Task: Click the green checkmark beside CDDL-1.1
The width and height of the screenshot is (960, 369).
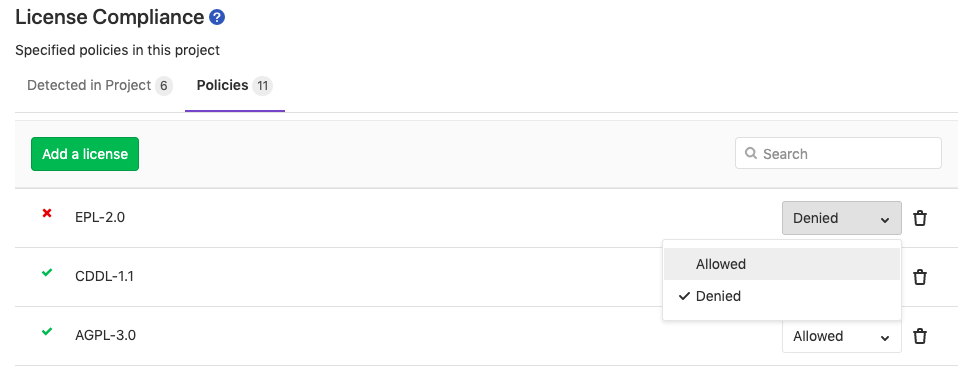Action: (x=47, y=273)
